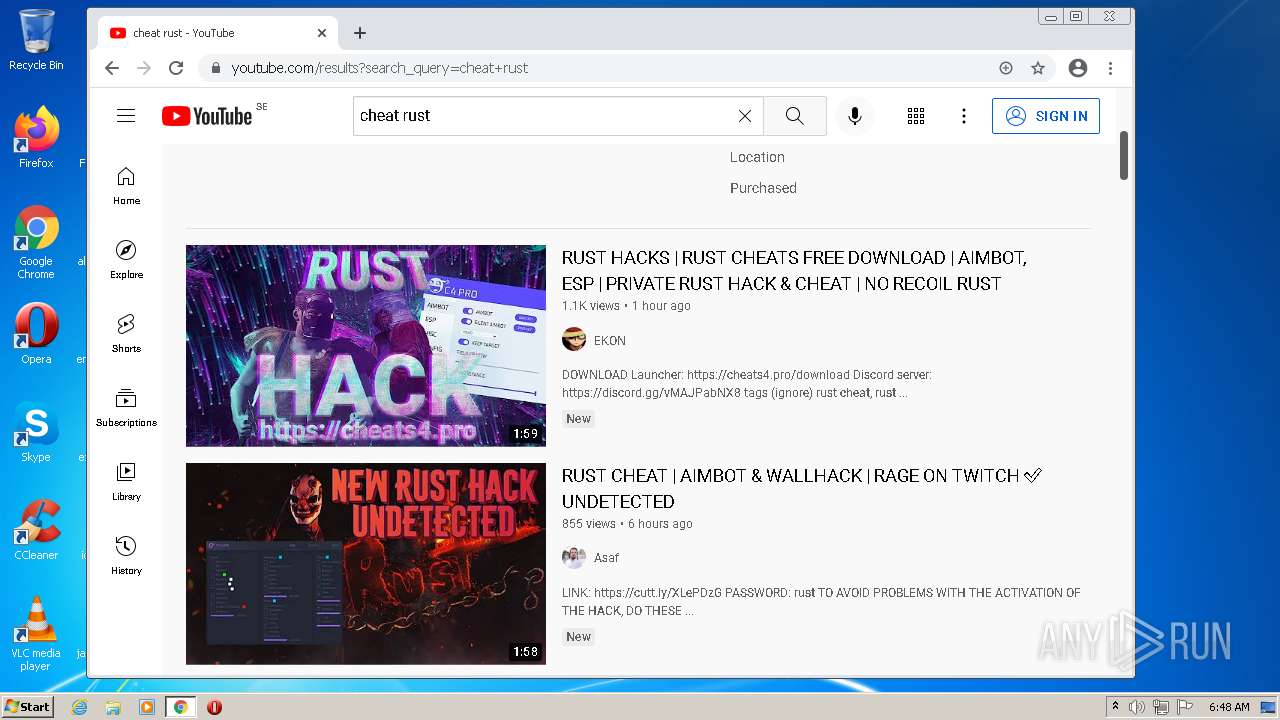Select the Purchased filter option
Screen dimensions: 1280x720
(763, 188)
